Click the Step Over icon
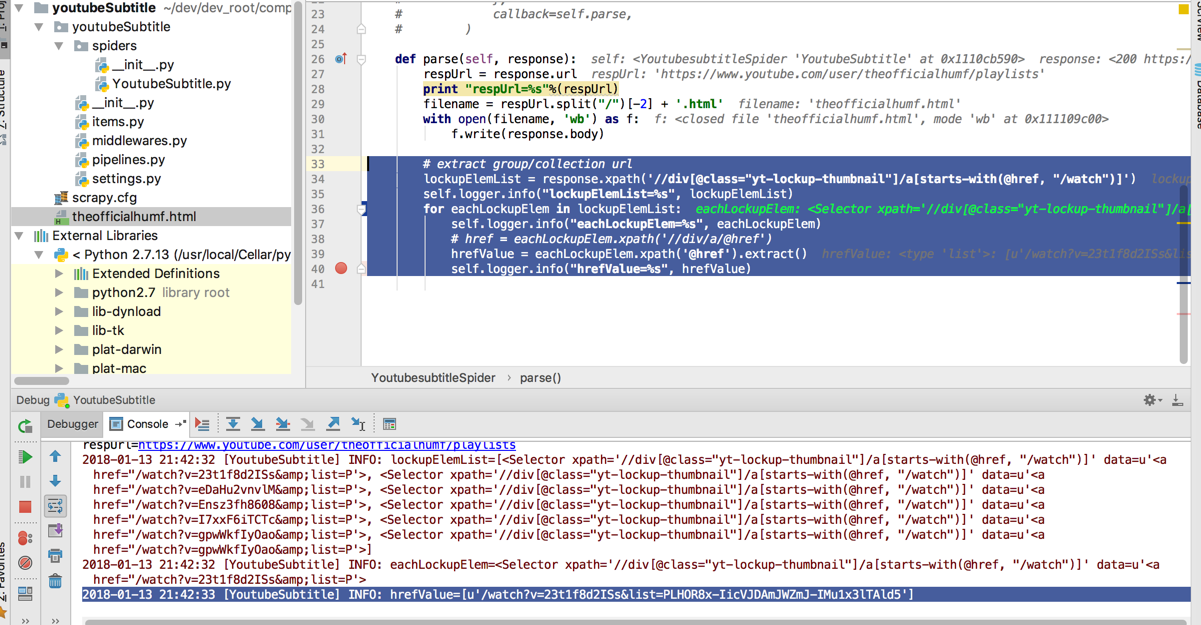The width and height of the screenshot is (1201, 625). (x=233, y=424)
